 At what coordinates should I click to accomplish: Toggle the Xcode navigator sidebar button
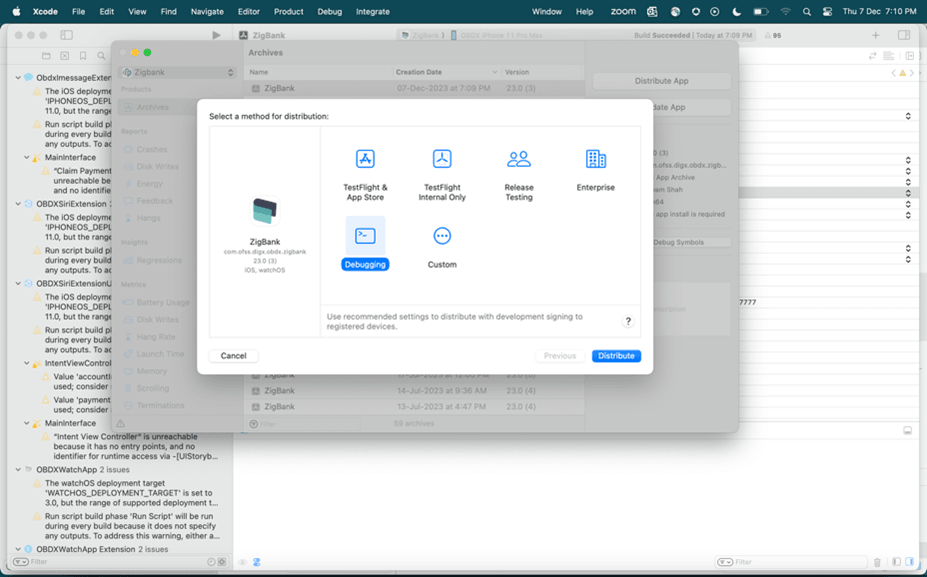pyautogui.click(x=66, y=35)
